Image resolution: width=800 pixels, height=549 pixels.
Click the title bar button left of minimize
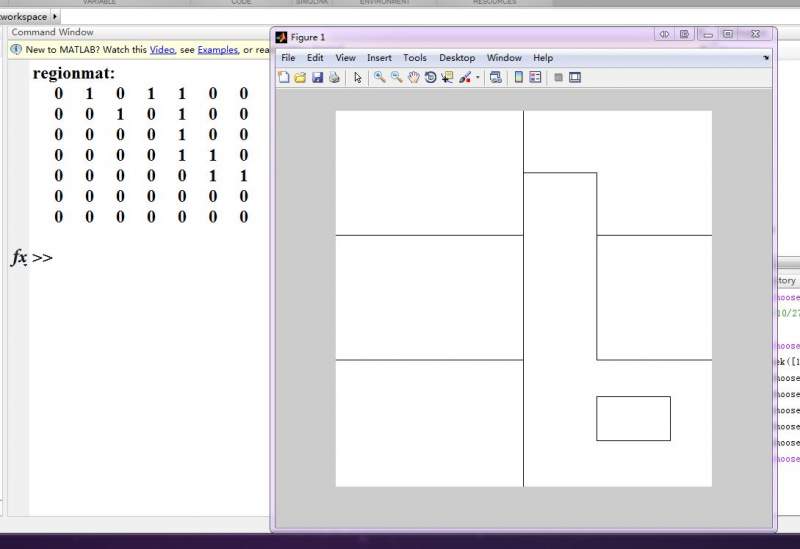pos(684,34)
